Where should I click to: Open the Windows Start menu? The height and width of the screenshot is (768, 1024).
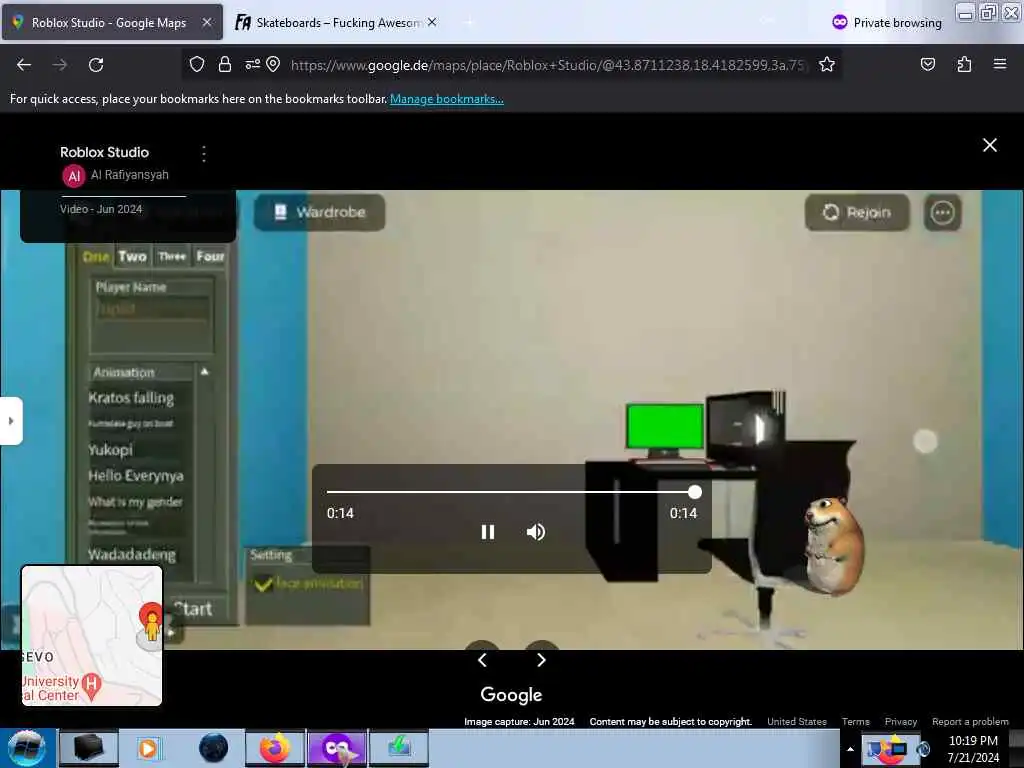[x=27, y=748]
